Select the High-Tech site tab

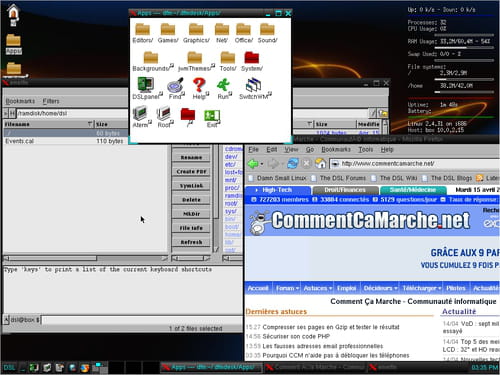coord(277,190)
